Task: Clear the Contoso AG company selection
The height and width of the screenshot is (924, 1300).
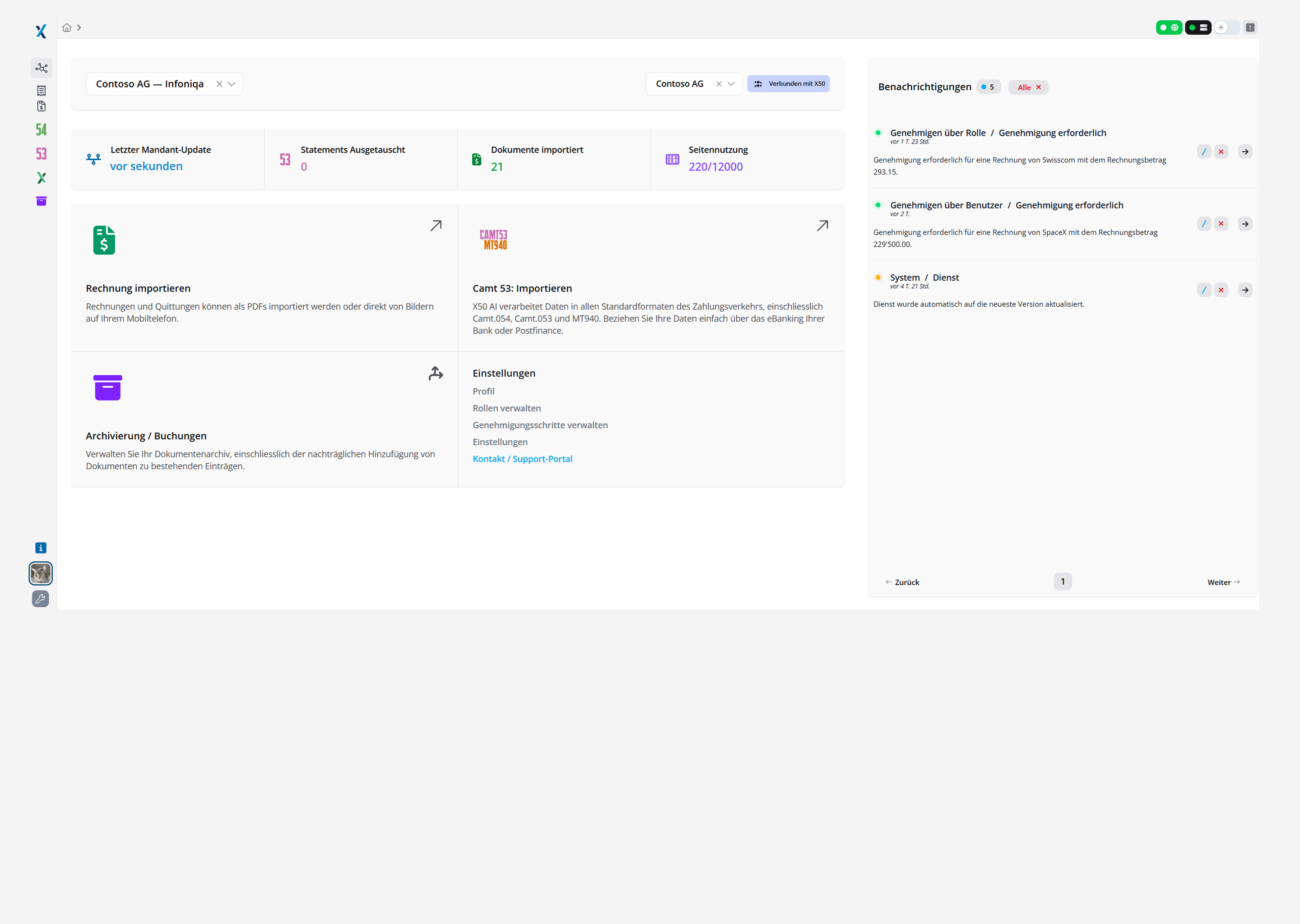Action: (719, 84)
